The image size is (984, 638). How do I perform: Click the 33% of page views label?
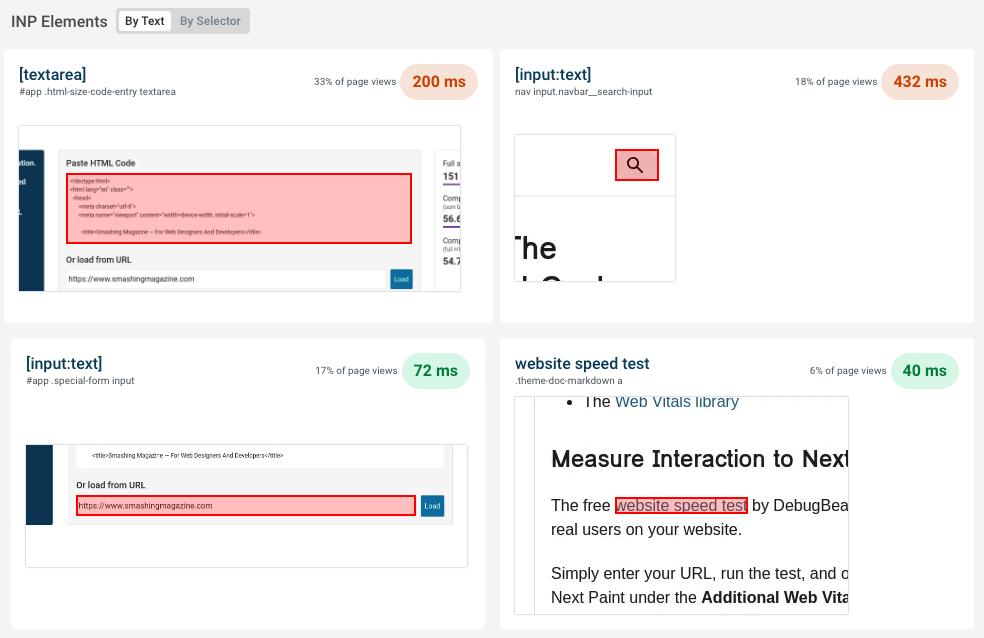pos(355,82)
